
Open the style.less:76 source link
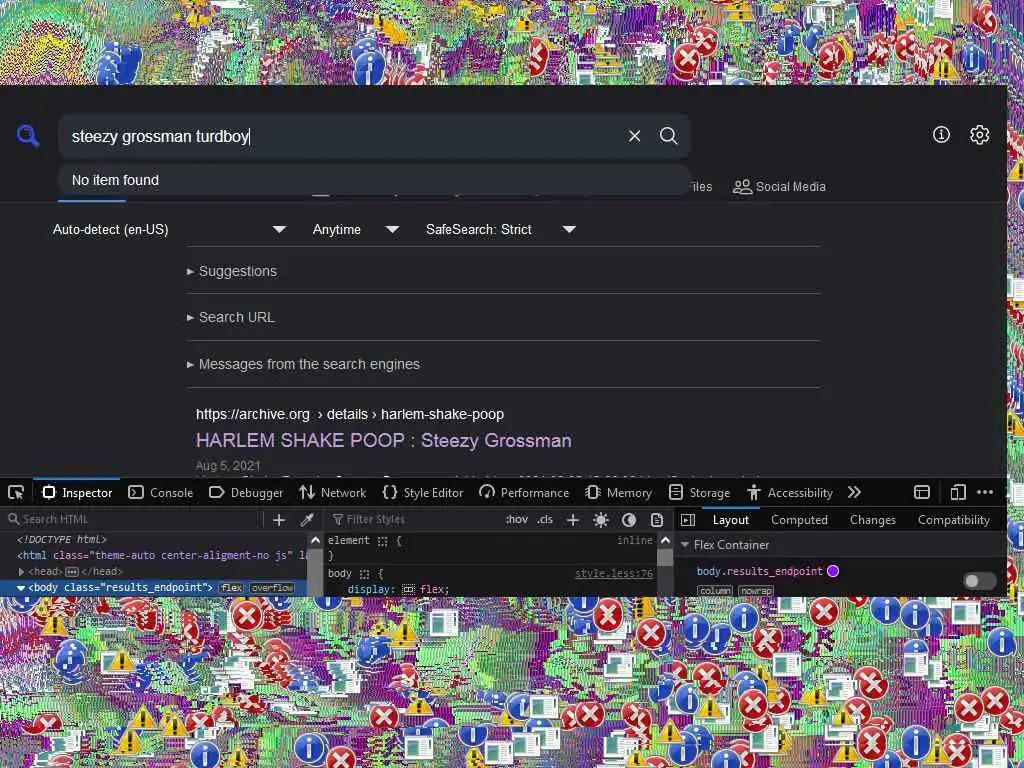pos(614,573)
